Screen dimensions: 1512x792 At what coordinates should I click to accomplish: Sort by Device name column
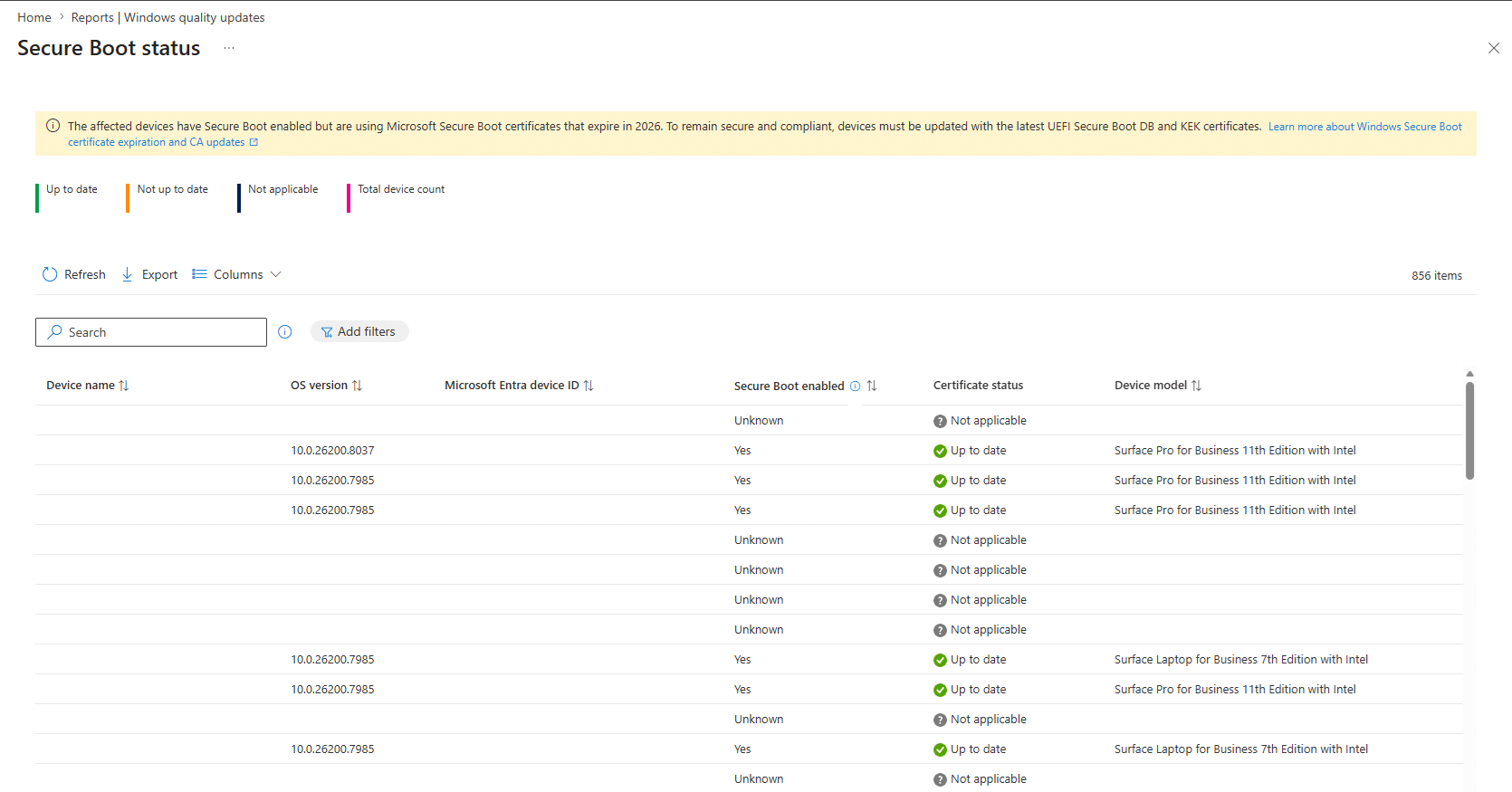tap(124, 386)
